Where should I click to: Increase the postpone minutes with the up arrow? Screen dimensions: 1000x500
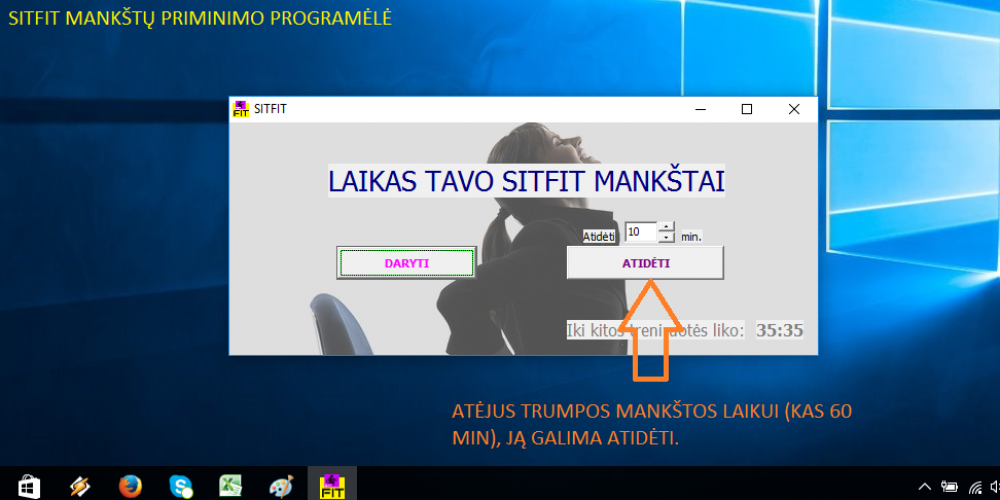(x=666, y=227)
